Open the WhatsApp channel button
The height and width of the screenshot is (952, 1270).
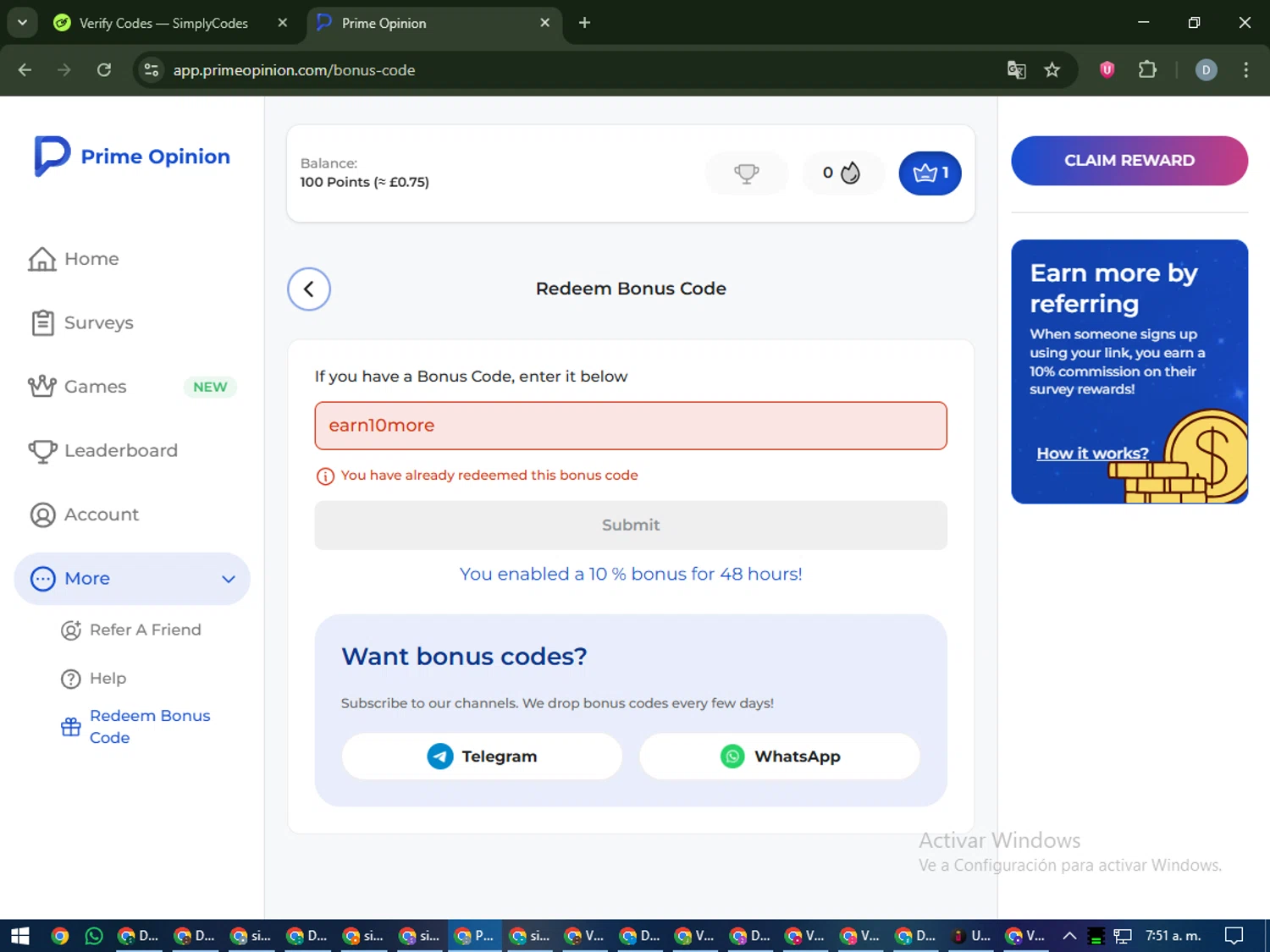tap(780, 757)
